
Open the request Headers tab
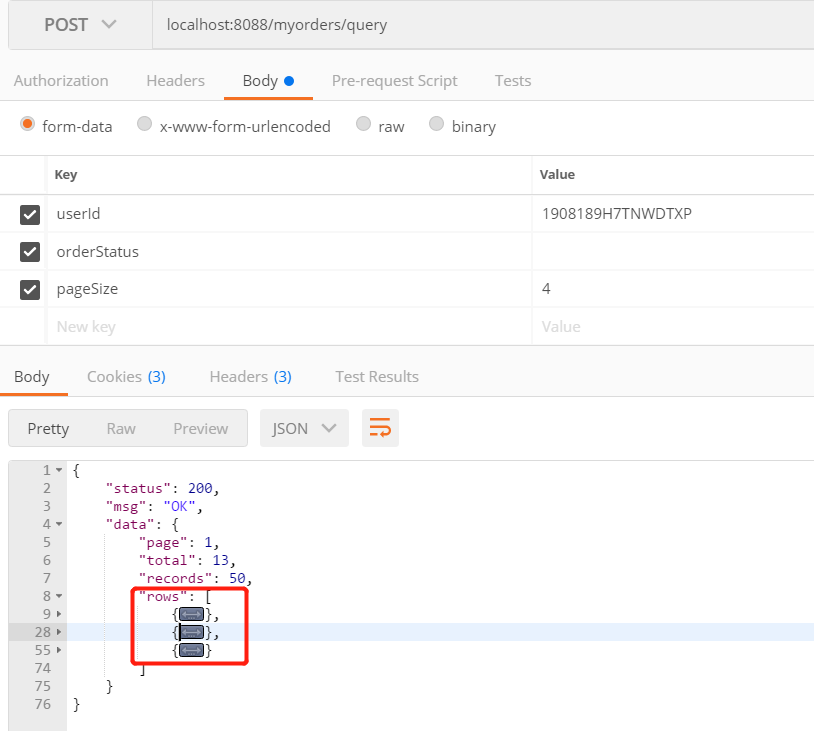pyautogui.click(x=175, y=81)
